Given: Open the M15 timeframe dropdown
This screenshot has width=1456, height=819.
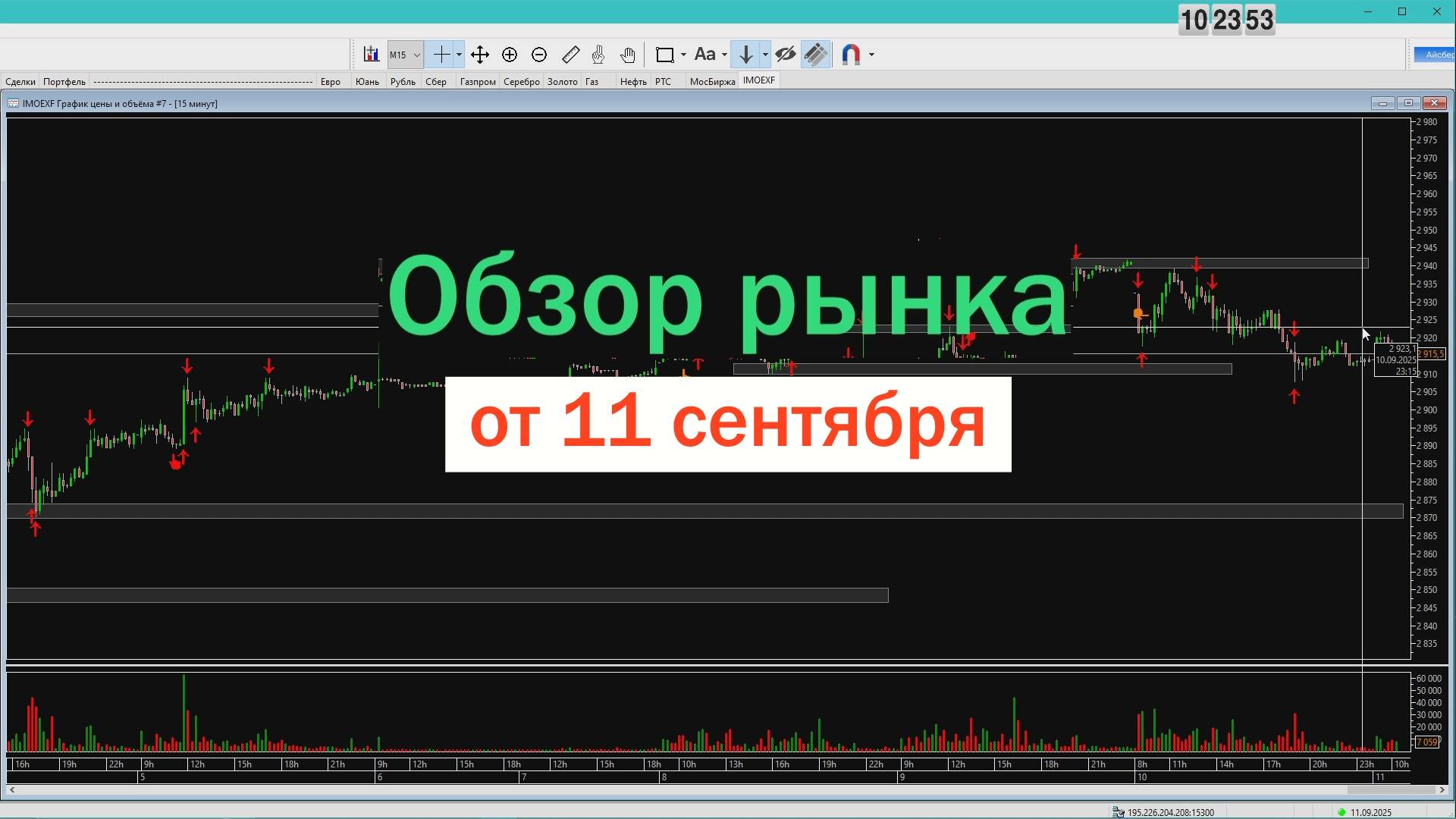Looking at the screenshot, I should pos(416,55).
